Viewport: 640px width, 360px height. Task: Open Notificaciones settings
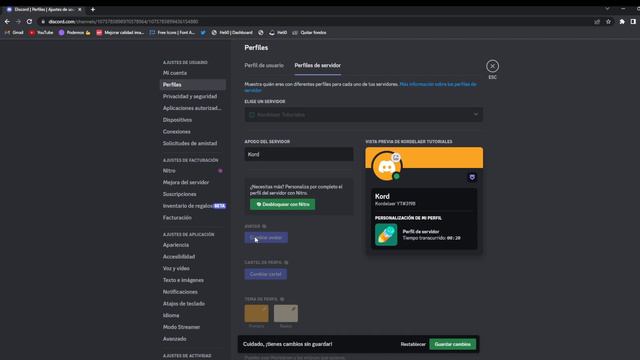[193, 292]
